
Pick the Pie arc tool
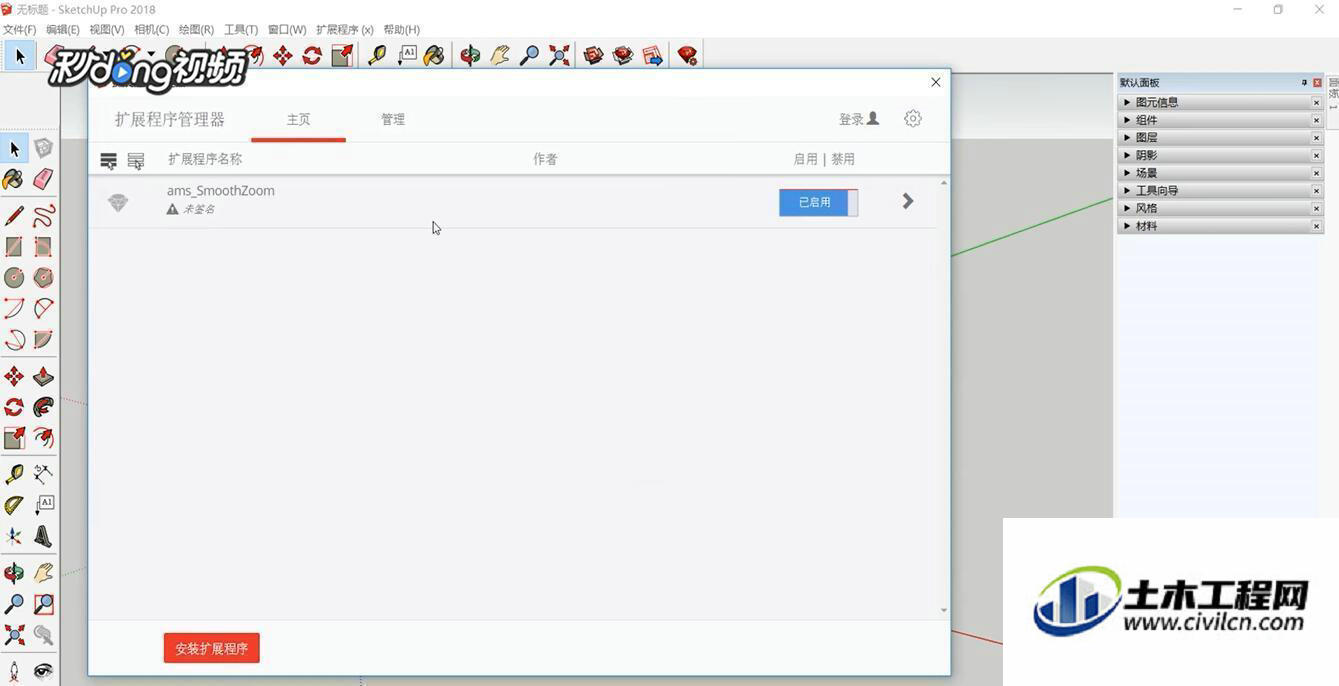(x=43, y=340)
